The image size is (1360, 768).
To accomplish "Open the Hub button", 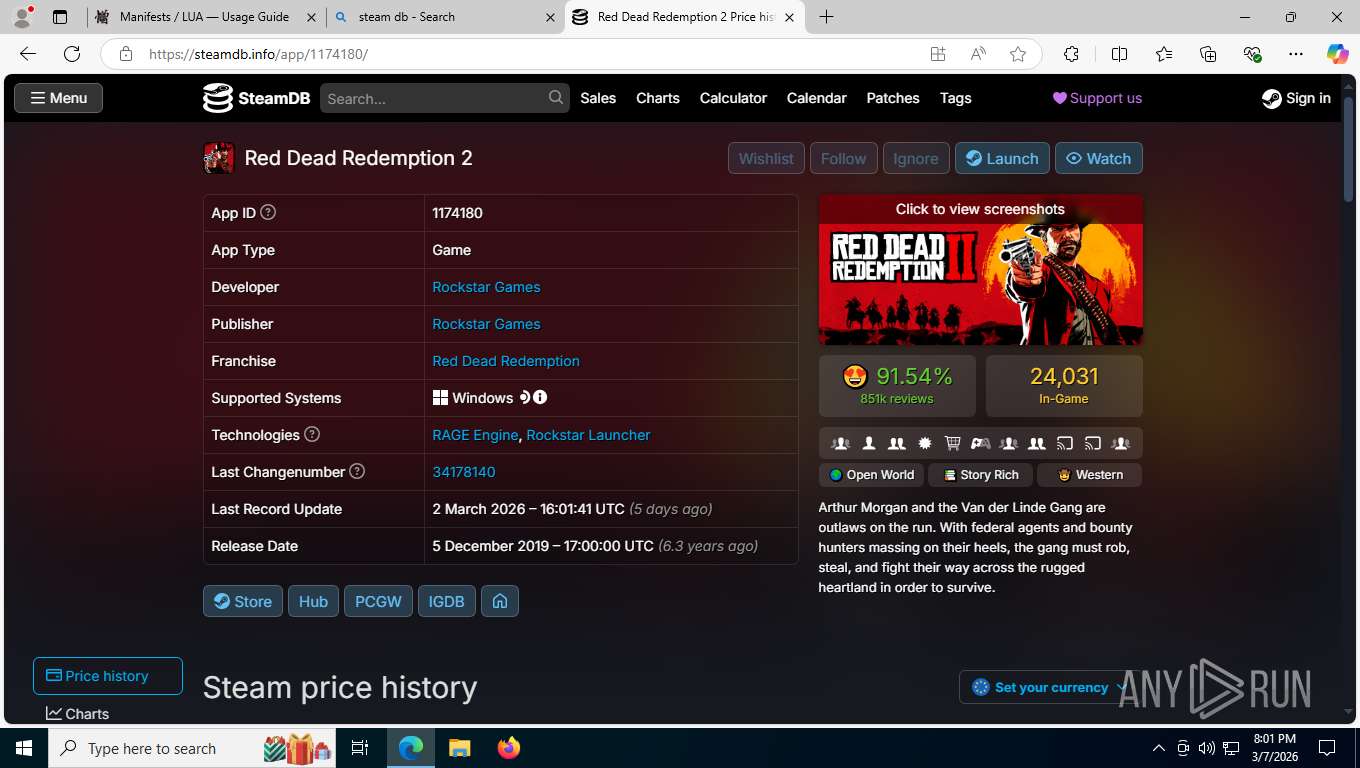I will coord(313,601).
